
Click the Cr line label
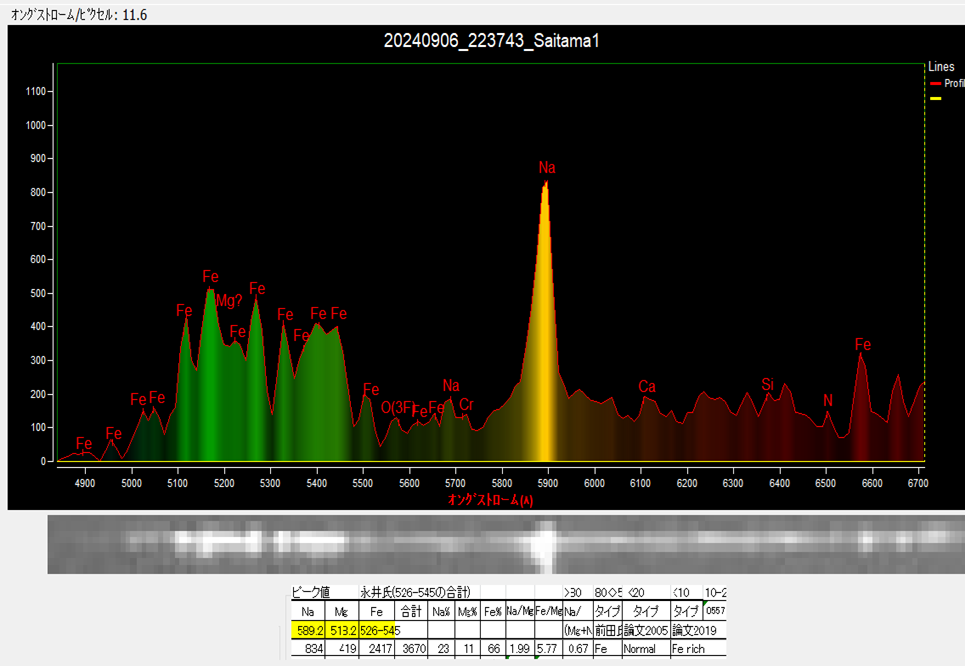[466, 405]
